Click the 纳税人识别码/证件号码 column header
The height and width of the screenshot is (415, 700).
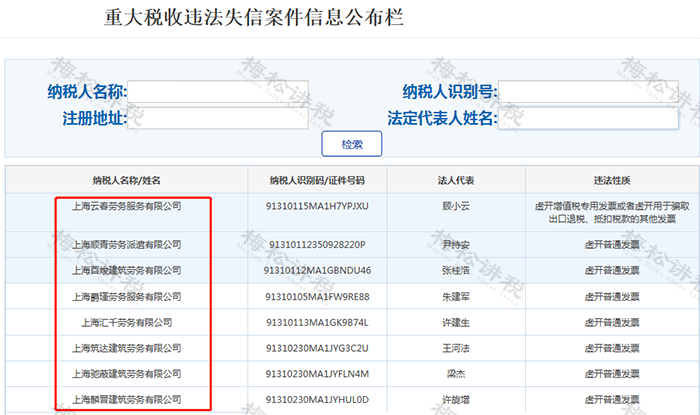click(317, 180)
